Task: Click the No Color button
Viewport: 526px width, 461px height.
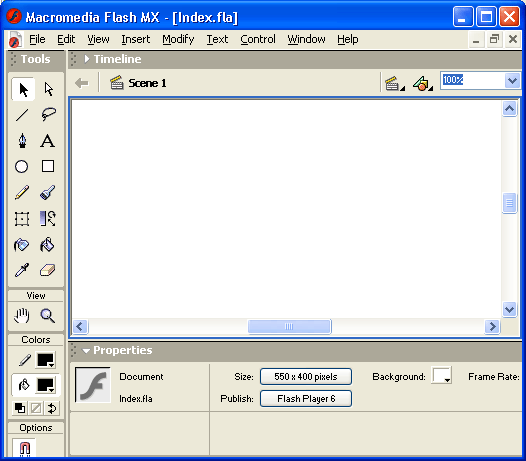Action: (36, 408)
